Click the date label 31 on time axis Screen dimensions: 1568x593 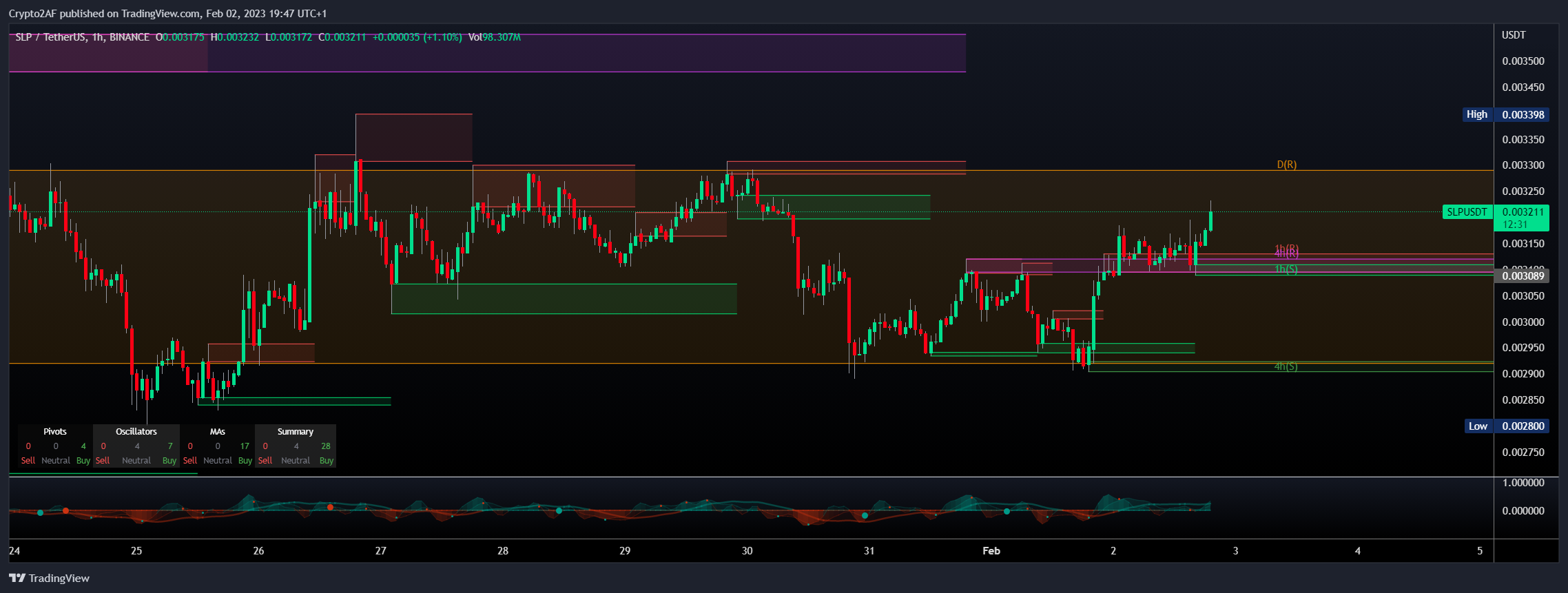(869, 551)
